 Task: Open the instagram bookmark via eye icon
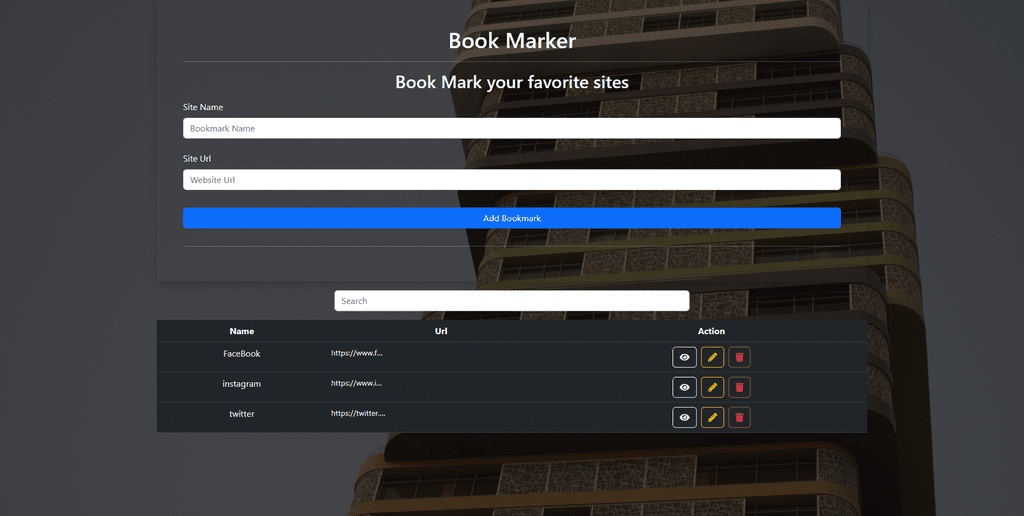coord(684,387)
